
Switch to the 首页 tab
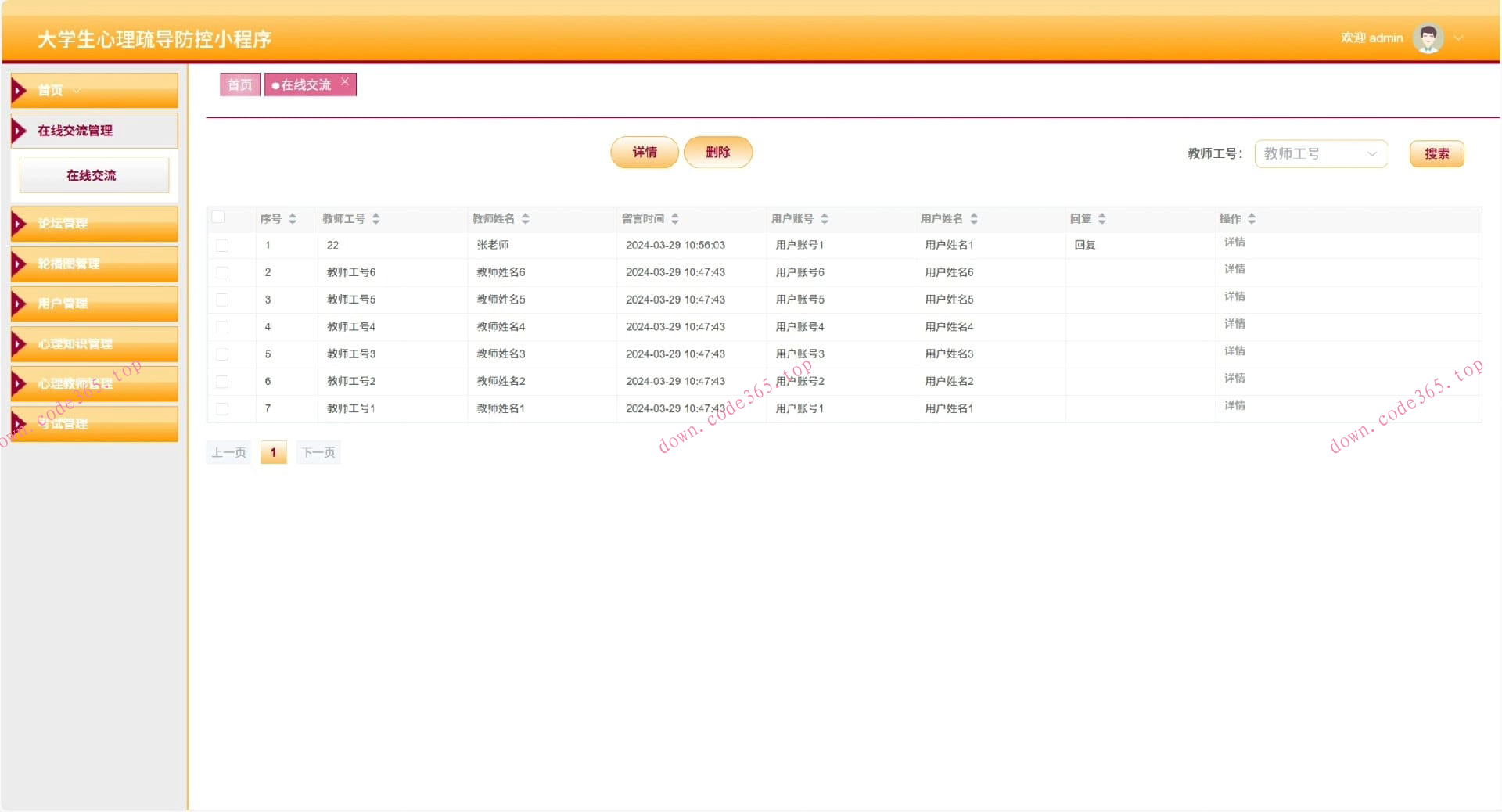[239, 85]
